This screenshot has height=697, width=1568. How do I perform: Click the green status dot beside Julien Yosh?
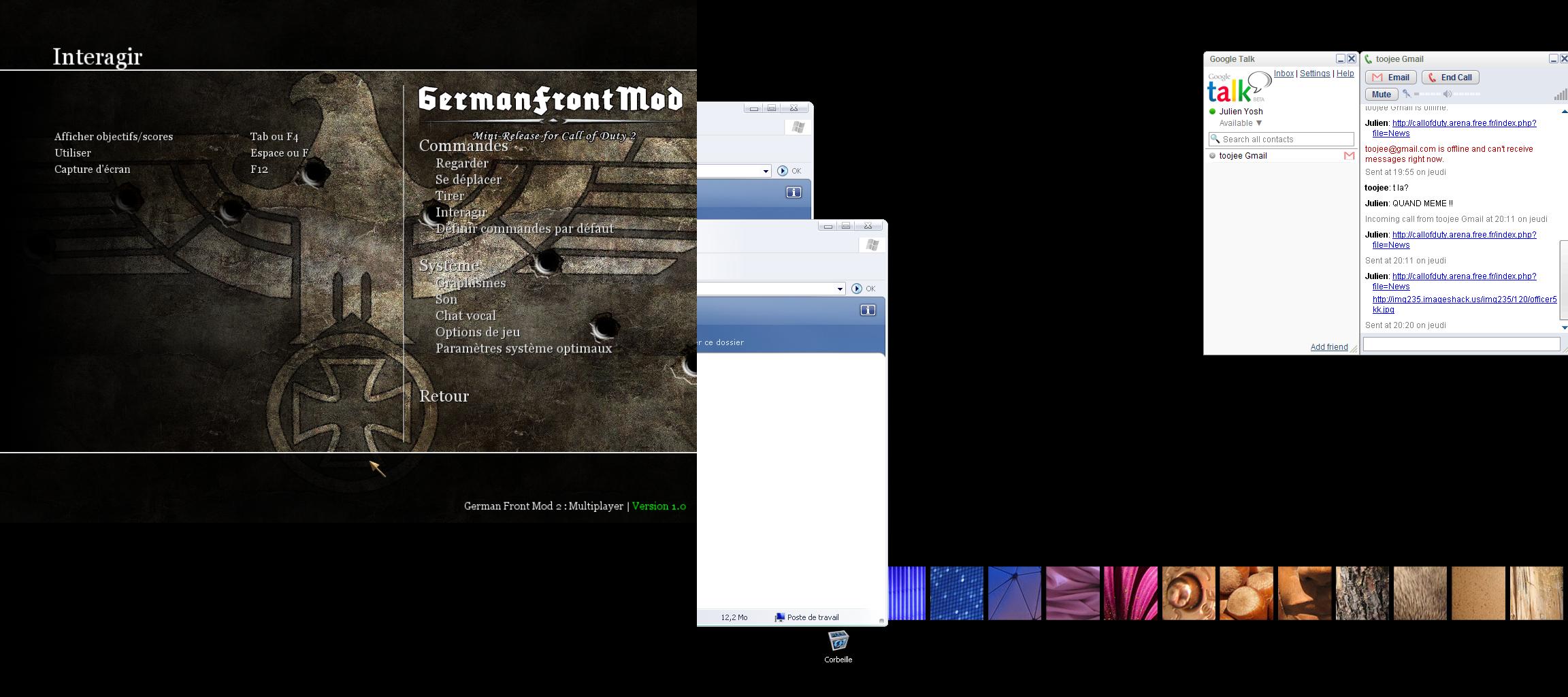(1212, 112)
